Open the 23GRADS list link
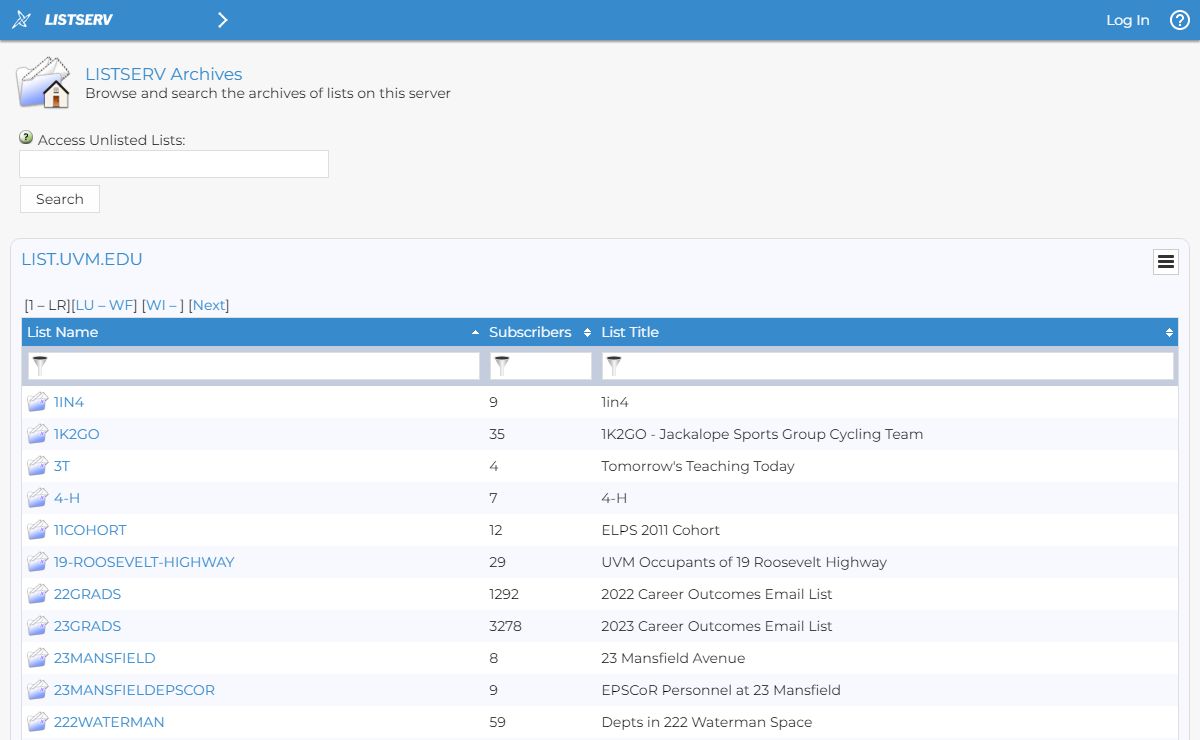1200x740 pixels. pos(87,626)
